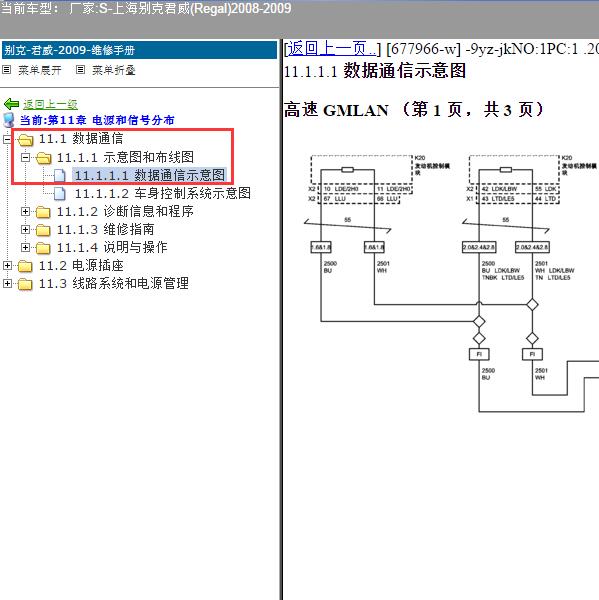
Task: Click the GMLAN wiring diagram image
Action: pos(450,283)
